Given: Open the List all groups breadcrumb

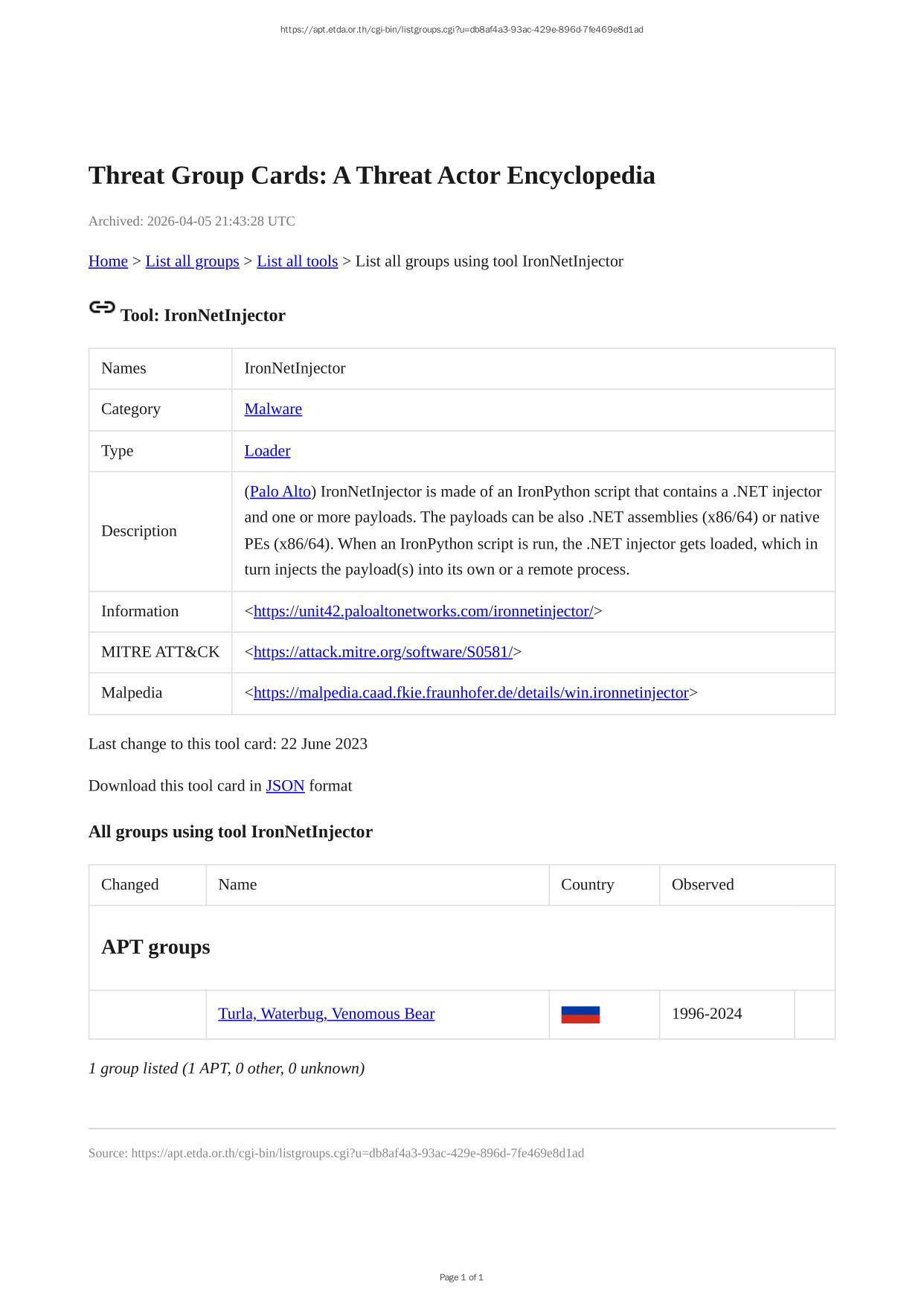Looking at the screenshot, I should pos(192,261).
